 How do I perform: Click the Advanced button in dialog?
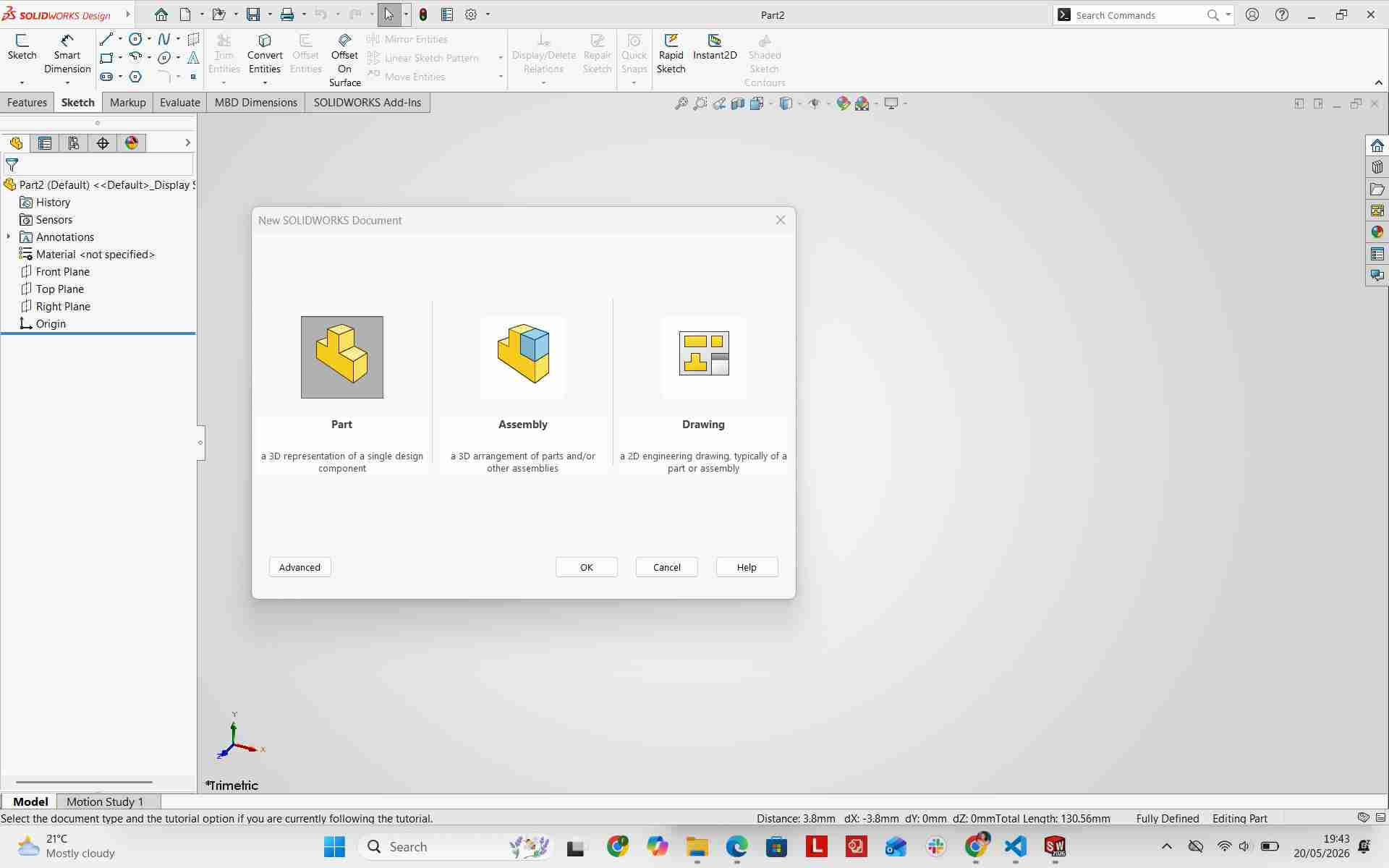click(x=300, y=567)
